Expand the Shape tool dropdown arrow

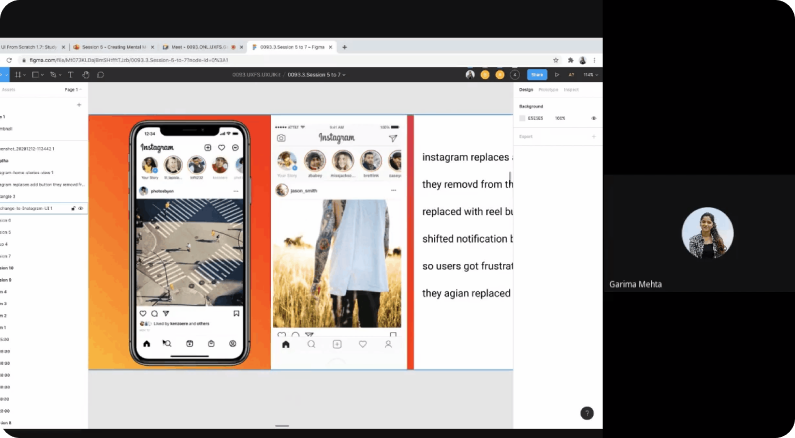tap(42, 75)
